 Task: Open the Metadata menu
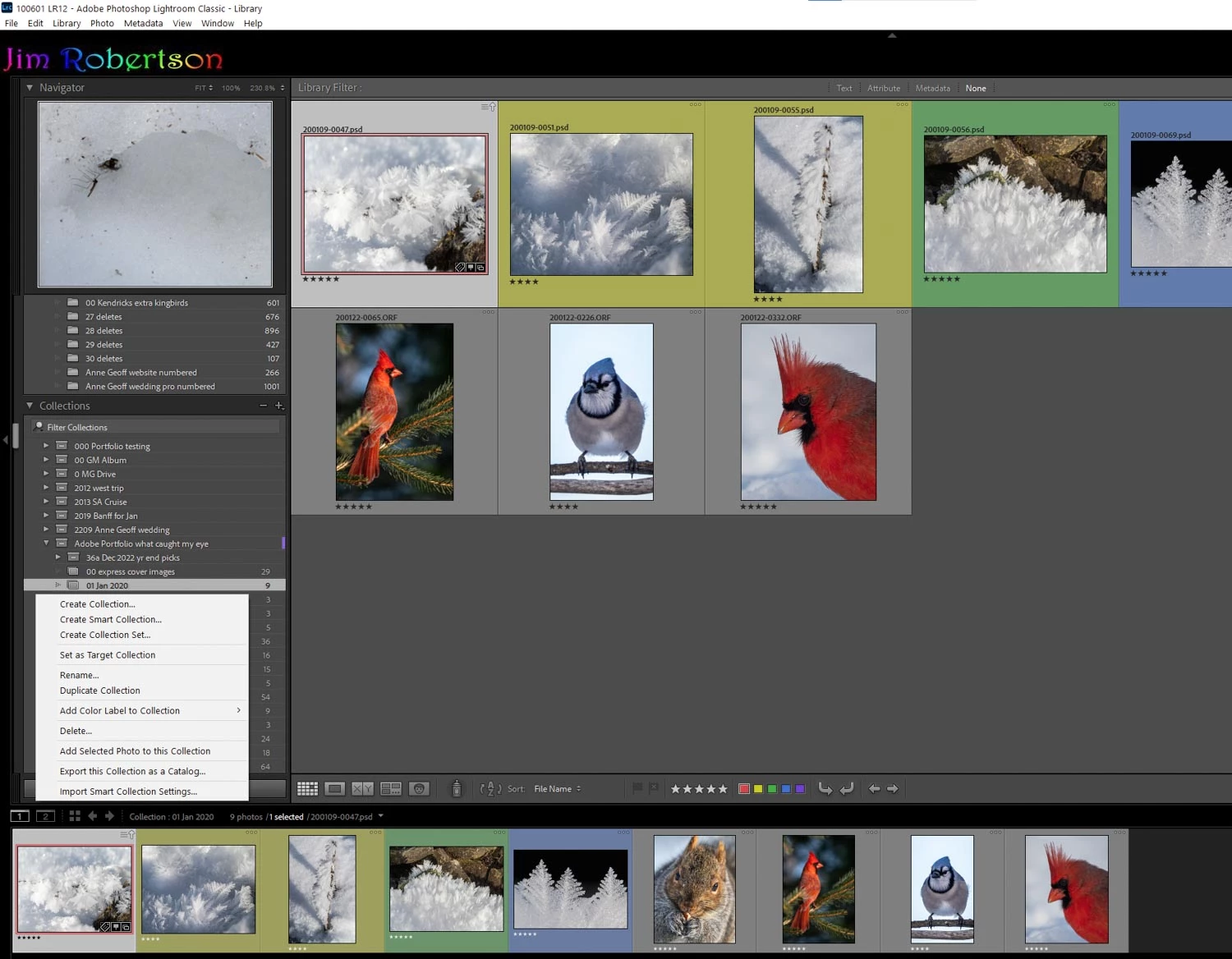click(x=143, y=23)
